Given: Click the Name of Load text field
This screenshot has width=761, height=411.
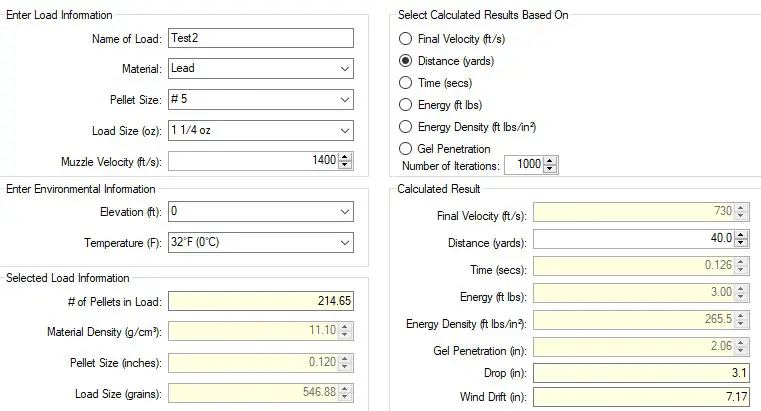Looking at the screenshot, I should click(x=260, y=38).
